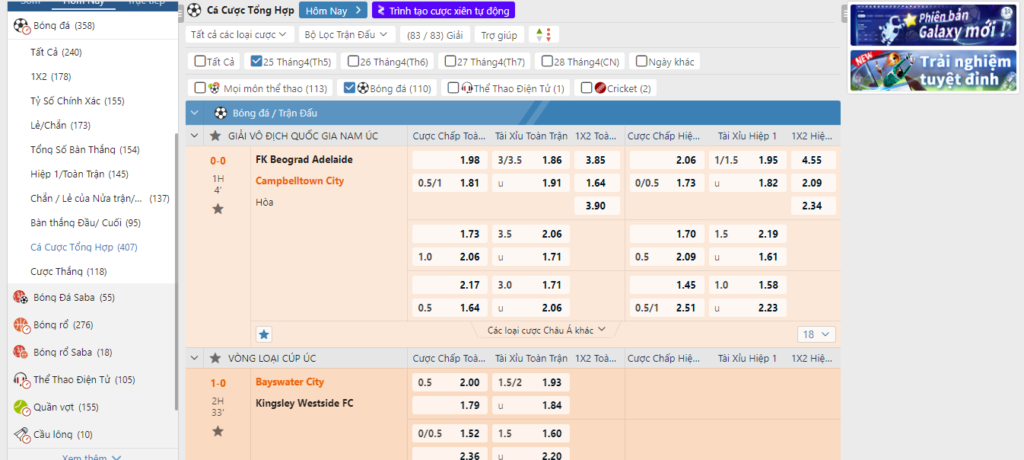Click the Quần vợt tennis ball icon
The width and height of the screenshot is (1024, 460).
coord(21,407)
